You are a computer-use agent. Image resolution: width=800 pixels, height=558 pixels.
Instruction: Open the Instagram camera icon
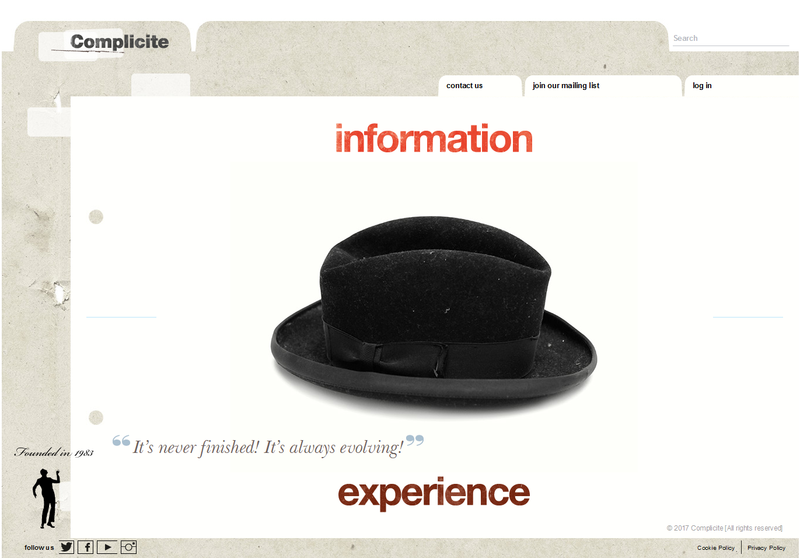click(x=129, y=547)
